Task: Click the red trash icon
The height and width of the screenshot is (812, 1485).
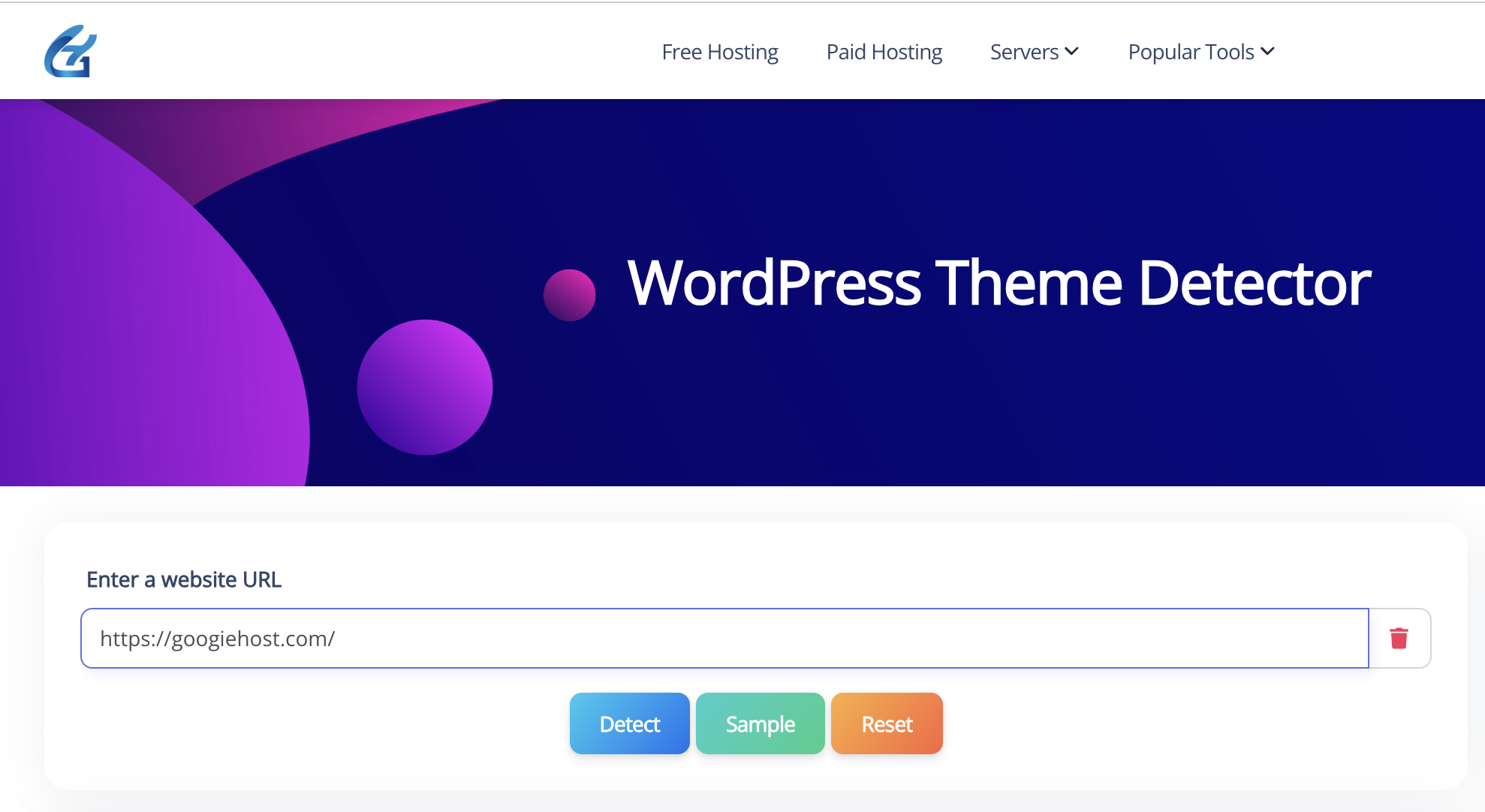Action: [1399, 638]
